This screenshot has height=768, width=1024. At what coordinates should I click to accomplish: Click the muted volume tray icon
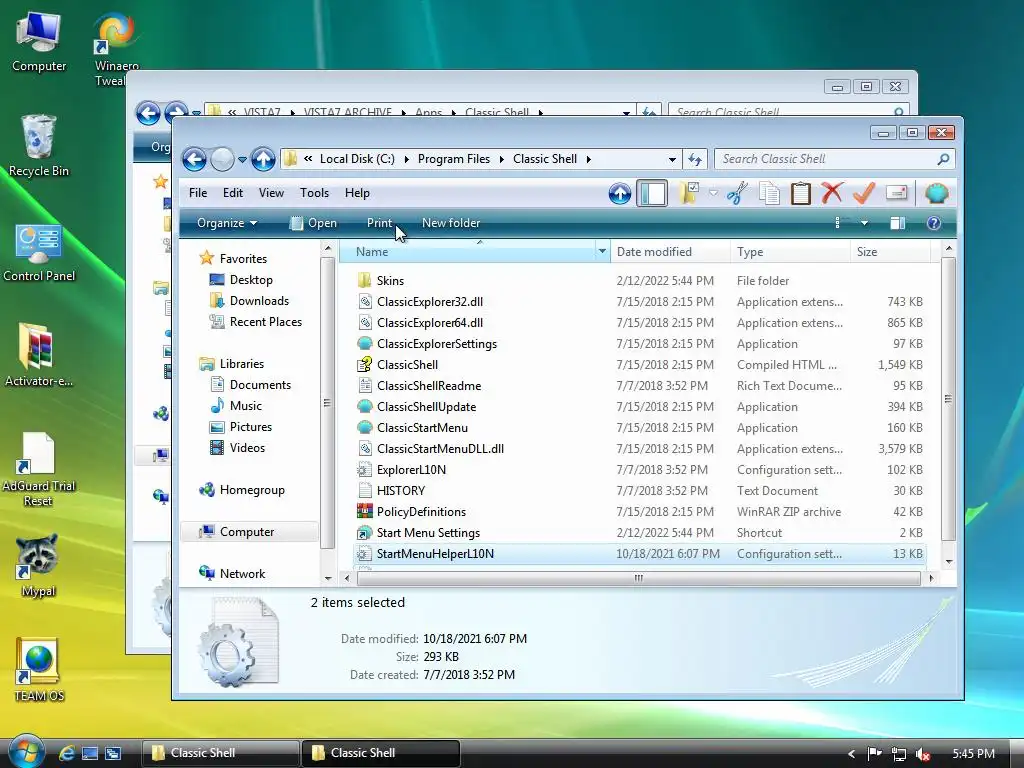click(x=922, y=754)
